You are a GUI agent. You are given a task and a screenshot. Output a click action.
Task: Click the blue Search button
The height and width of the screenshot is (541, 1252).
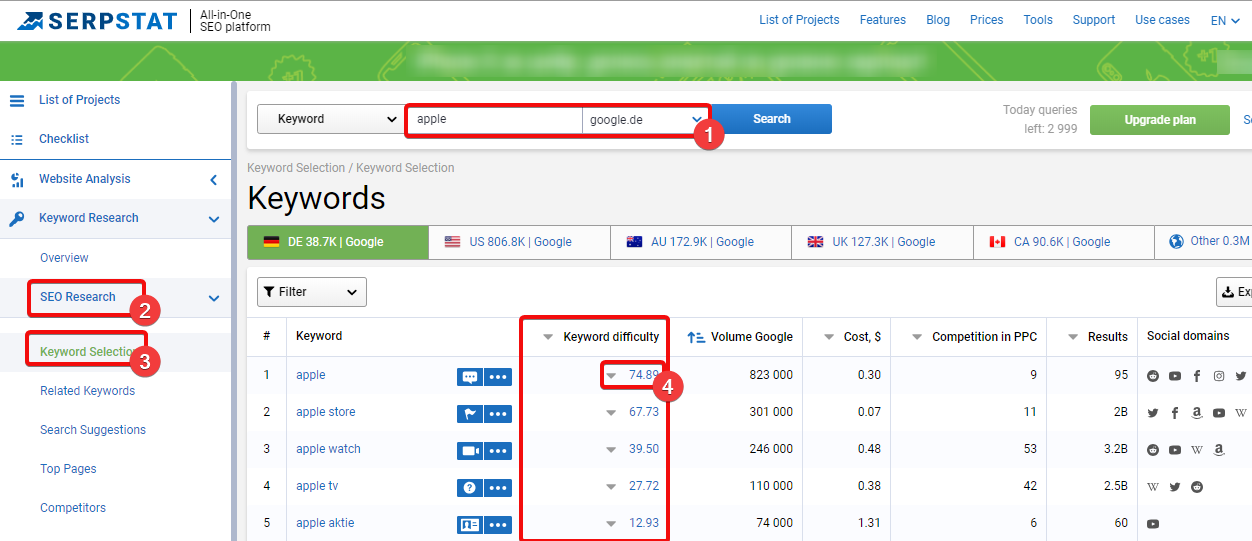(x=771, y=119)
